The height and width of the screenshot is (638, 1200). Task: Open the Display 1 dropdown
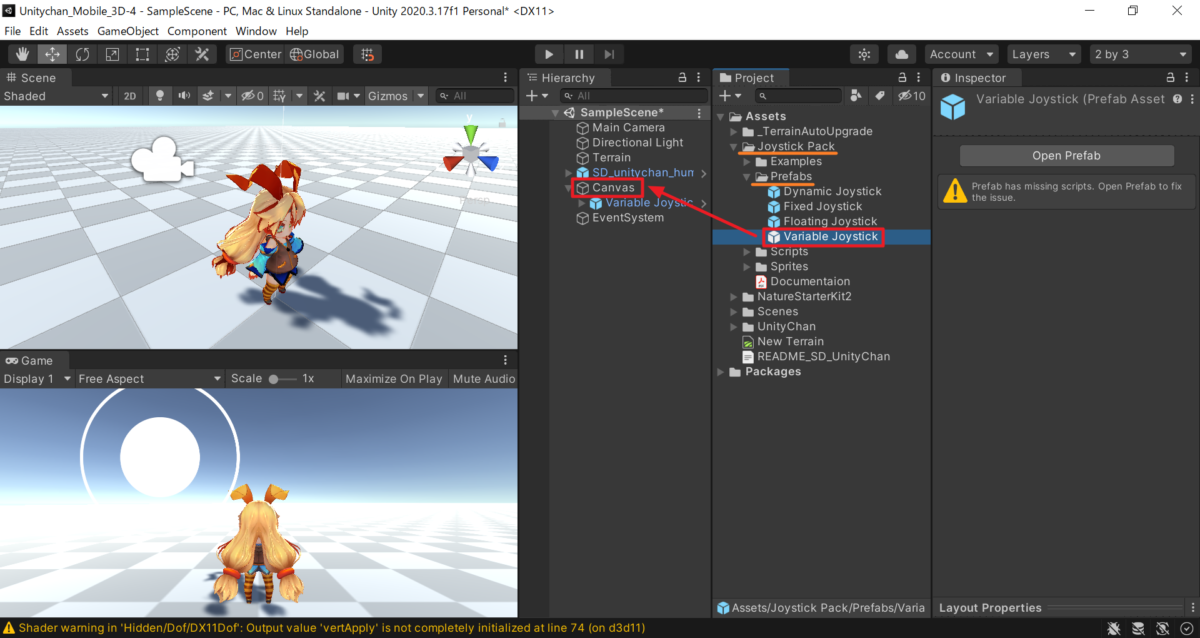point(37,379)
